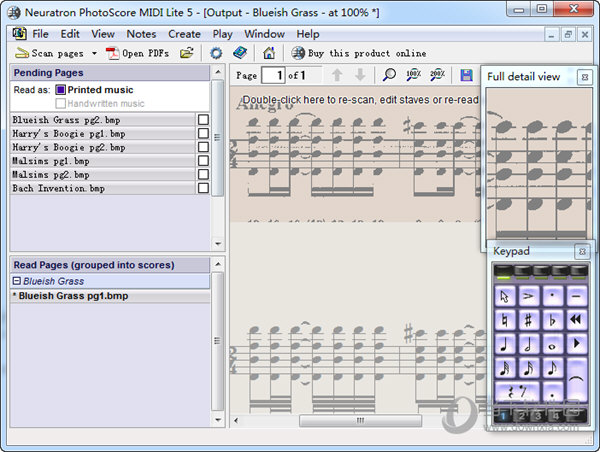Click the flat sign keypad button
Image resolution: width=600 pixels, height=452 pixels.
[x=553, y=320]
